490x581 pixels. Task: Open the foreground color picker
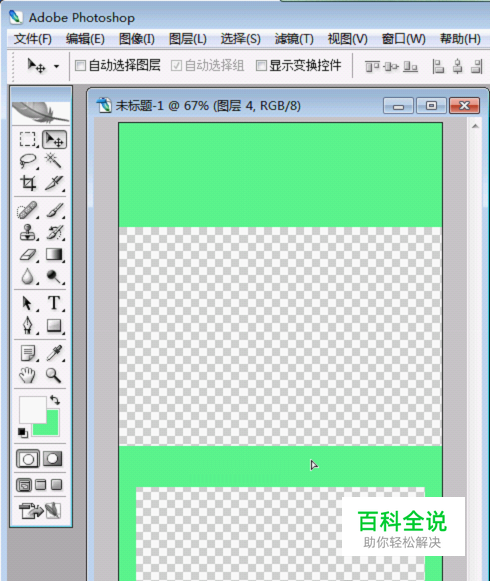[x=33, y=409]
